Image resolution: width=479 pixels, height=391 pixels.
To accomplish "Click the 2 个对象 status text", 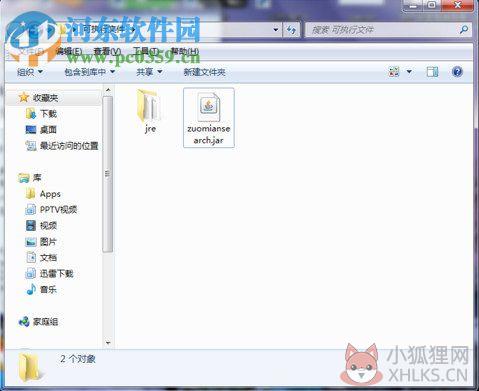I will click(x=78, y=359).
